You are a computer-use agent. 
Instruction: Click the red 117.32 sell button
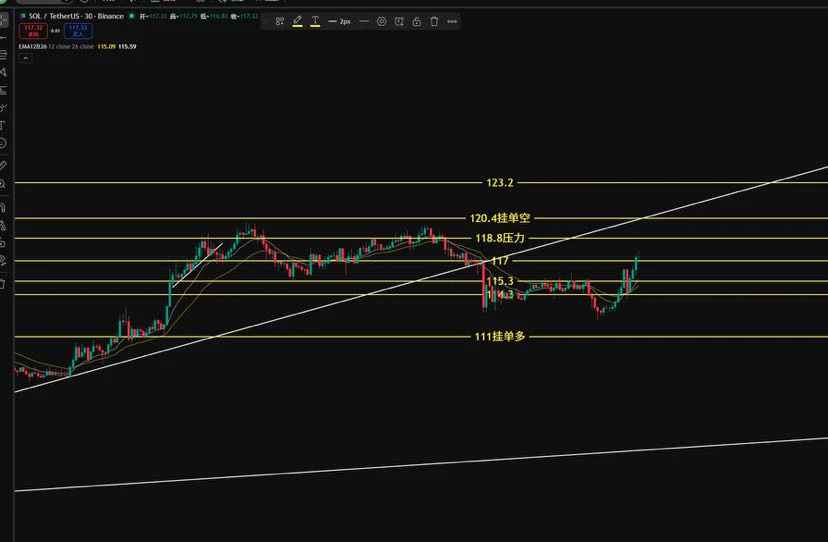tap(33, 31)
